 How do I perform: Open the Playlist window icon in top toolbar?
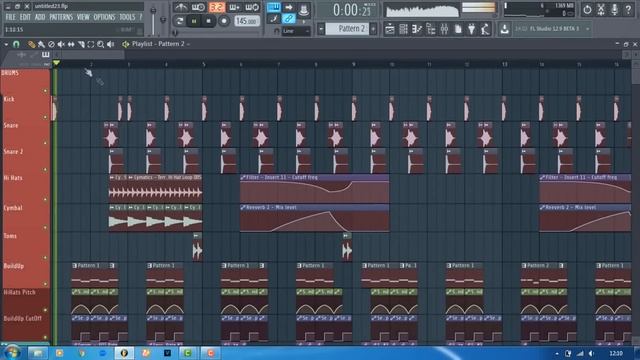390,29
